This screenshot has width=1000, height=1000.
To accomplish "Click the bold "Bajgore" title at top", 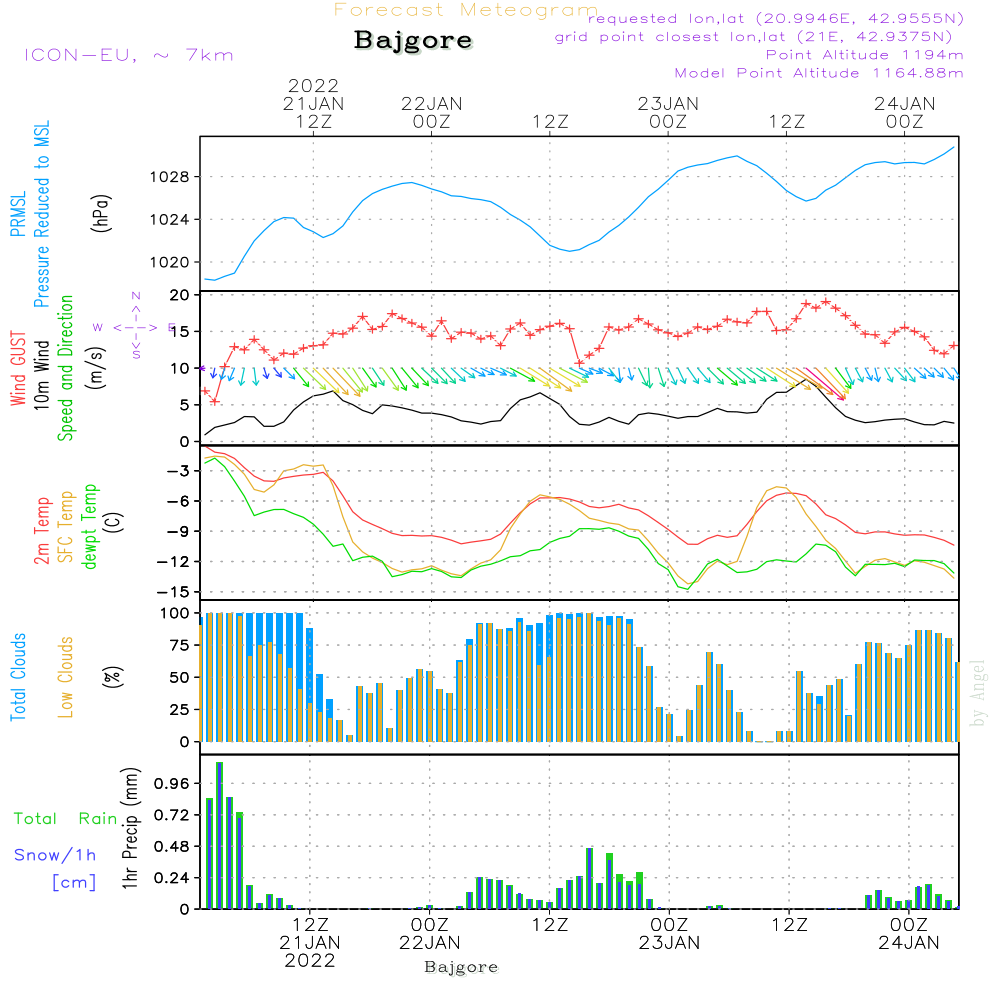I will click(x=413, y=41).
